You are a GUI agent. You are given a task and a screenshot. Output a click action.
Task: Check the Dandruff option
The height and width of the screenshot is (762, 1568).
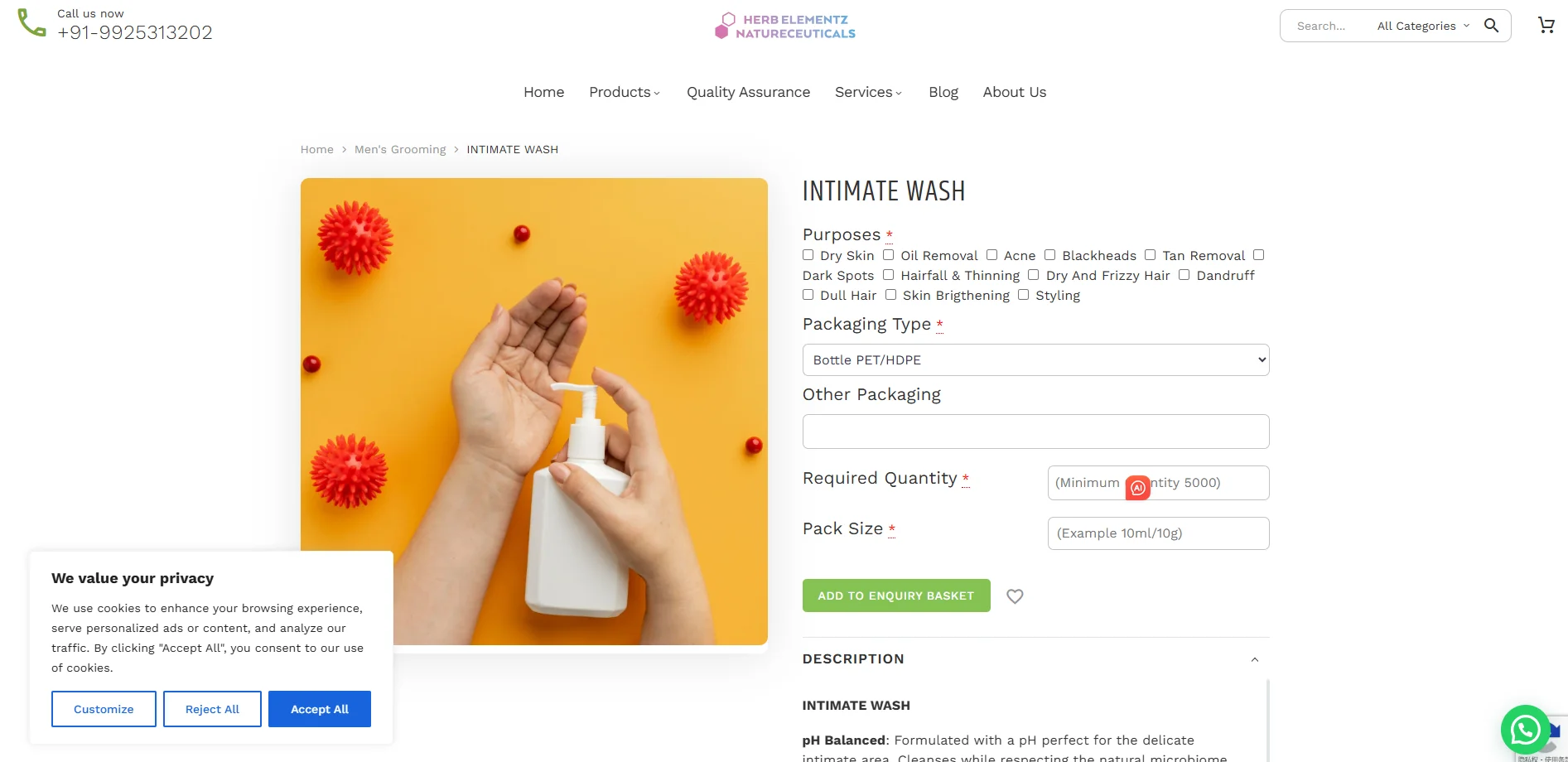pos(1184,274)
